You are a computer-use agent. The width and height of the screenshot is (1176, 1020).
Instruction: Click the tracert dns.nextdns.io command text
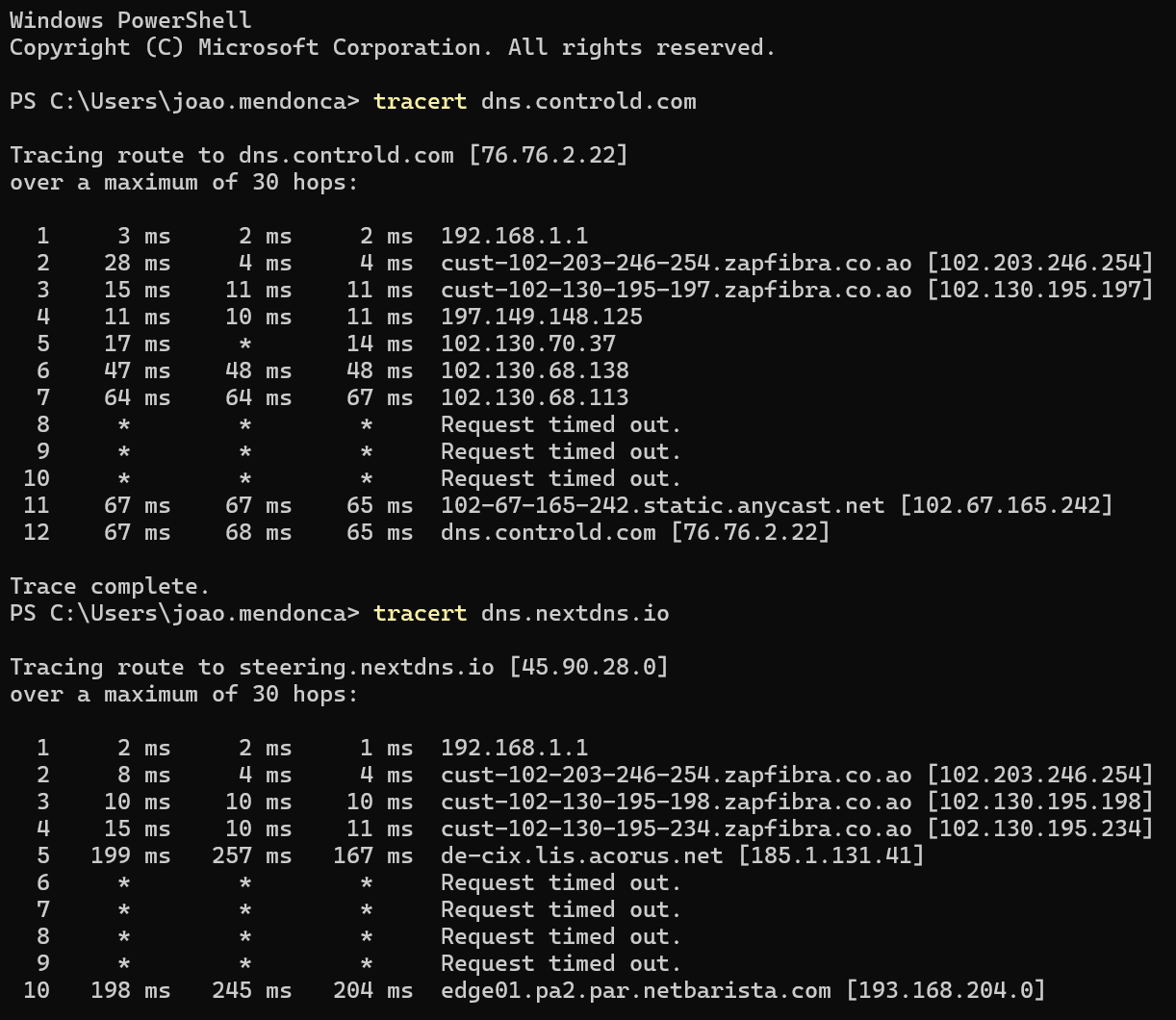click(x=522, y=614)
